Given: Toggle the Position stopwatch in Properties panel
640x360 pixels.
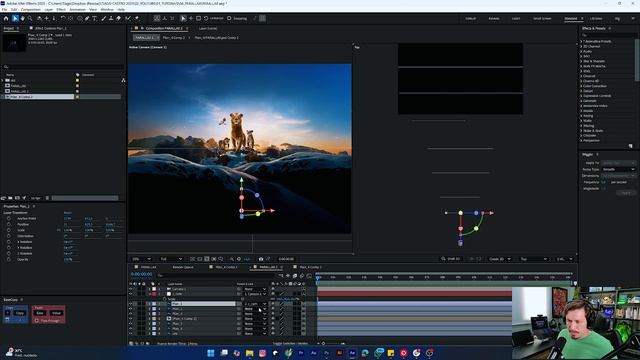Looking at the screenshot, I should pos(9,224).
